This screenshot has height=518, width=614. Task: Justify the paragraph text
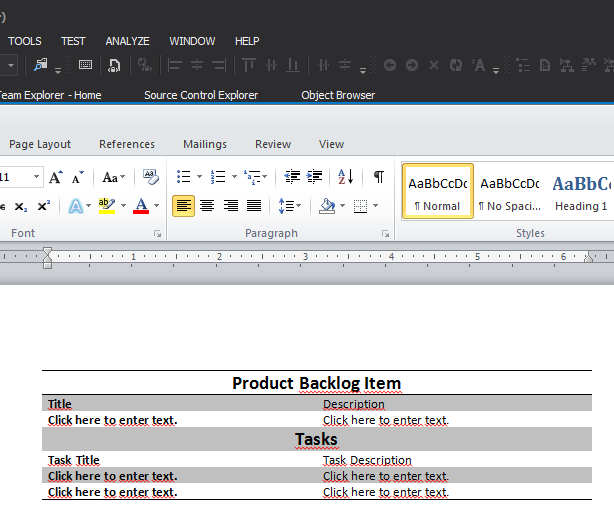tap(254, 206)
